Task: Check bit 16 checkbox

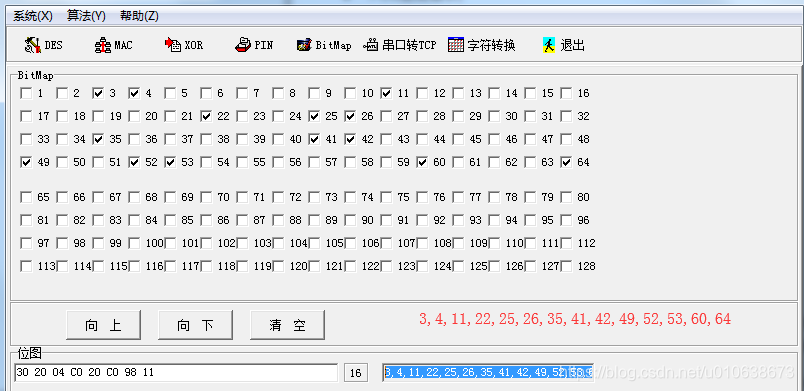Action: point(566,93)
